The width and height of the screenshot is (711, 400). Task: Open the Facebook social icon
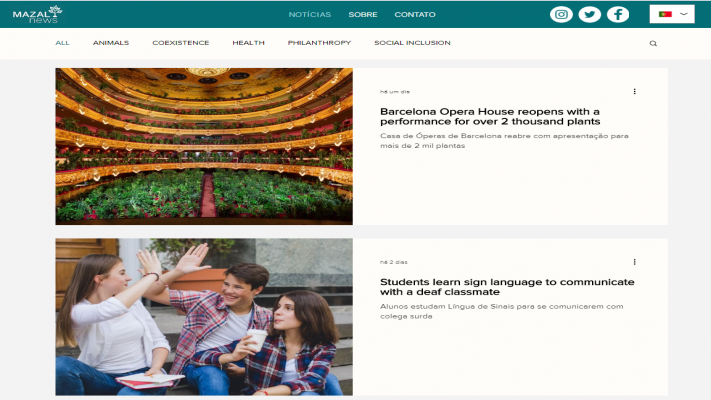coord(618,14)
